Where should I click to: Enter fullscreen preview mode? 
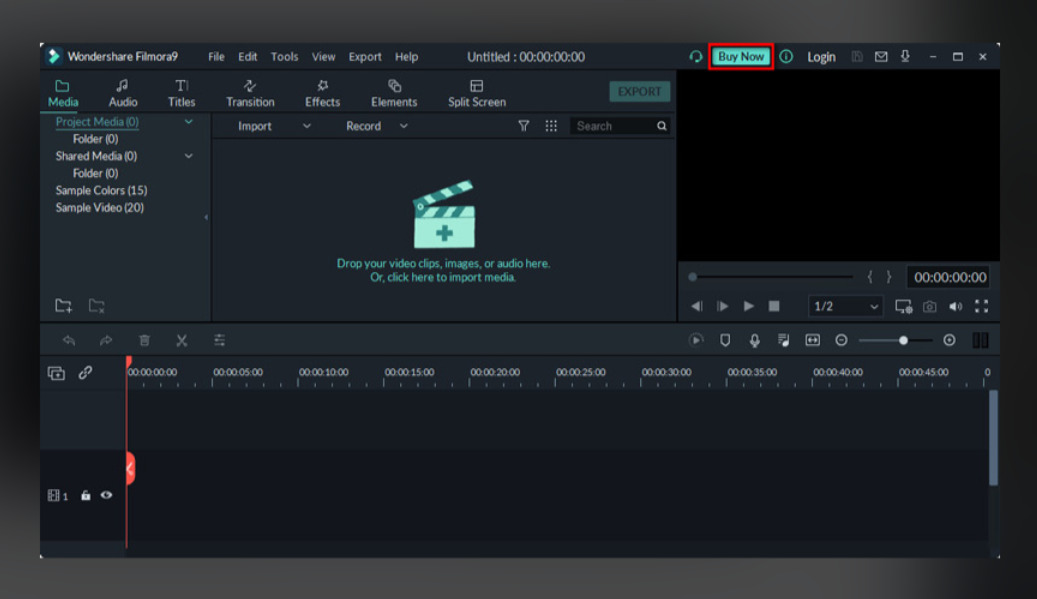point(981,307)
